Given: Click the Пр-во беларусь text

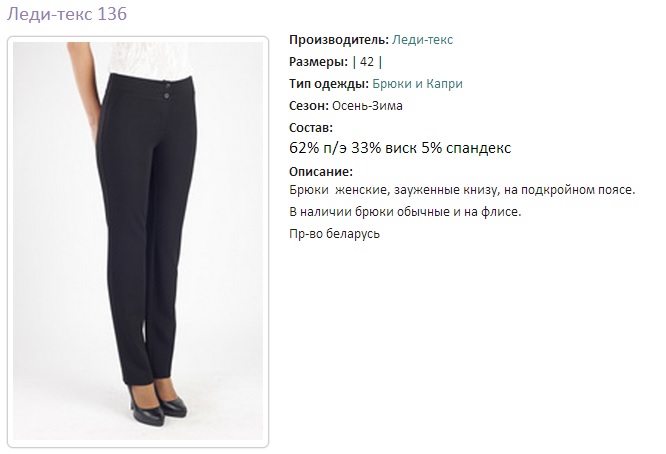Looking at the screenshot, I should click(x=334, y=234).
